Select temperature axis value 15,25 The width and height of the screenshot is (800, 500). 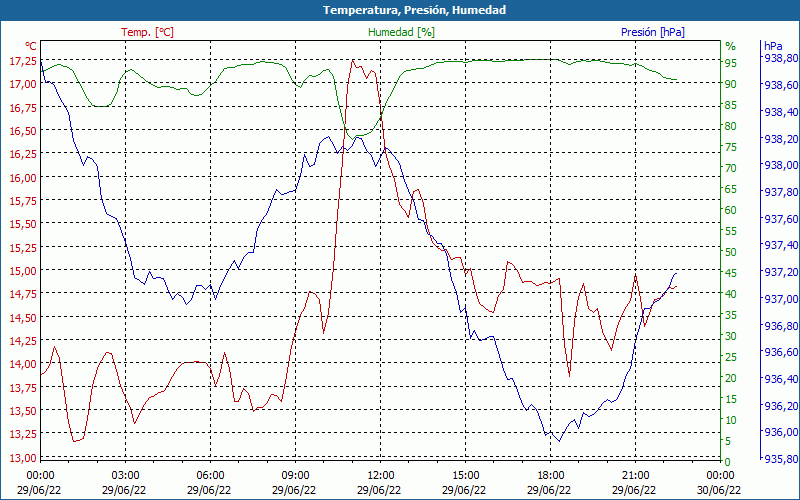23,247
